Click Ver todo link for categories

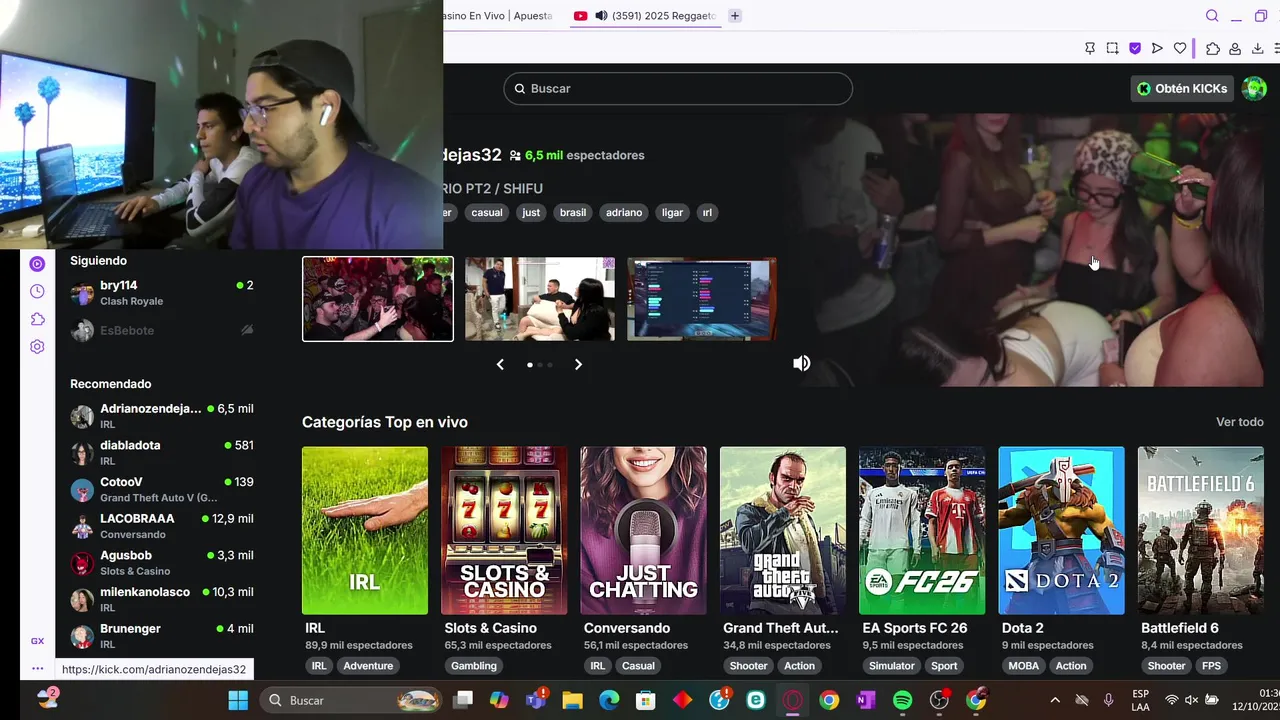coord(1240,422)
